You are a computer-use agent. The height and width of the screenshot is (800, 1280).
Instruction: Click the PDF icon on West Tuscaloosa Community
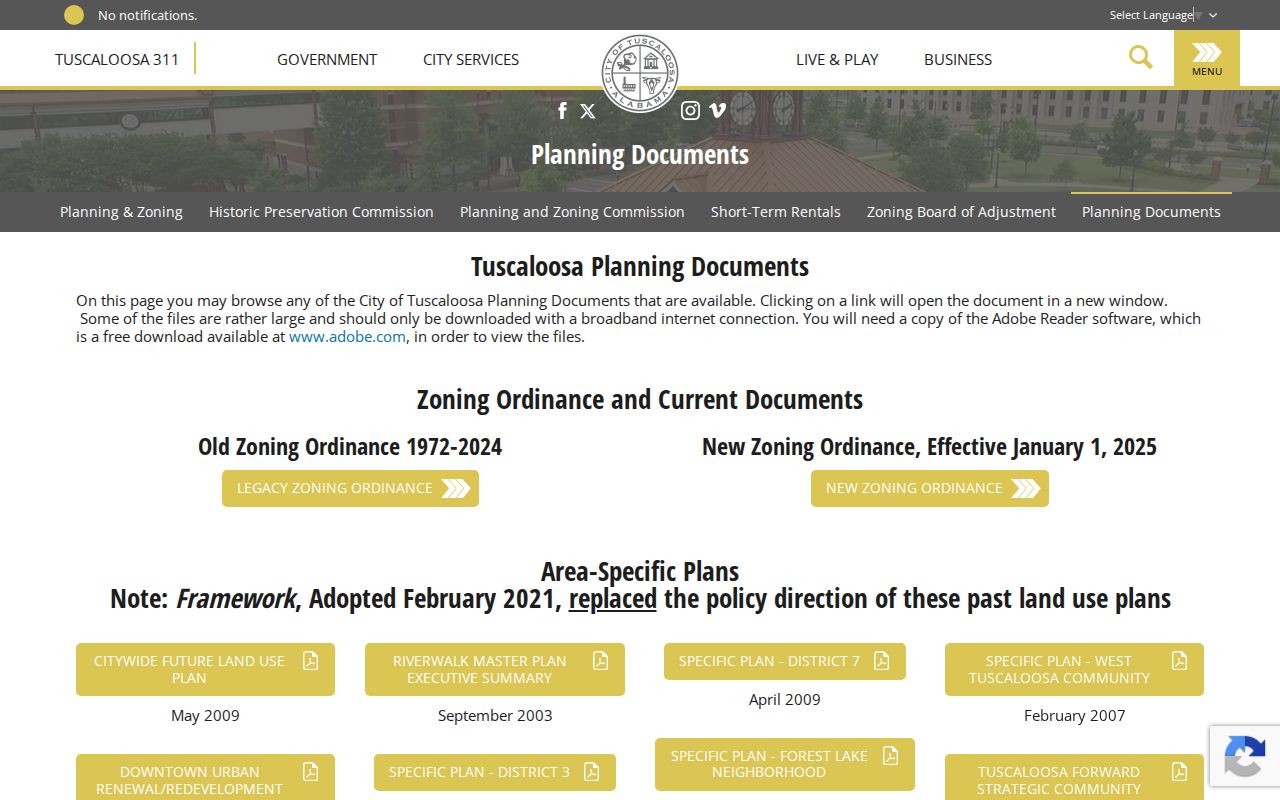(1179, 661)
